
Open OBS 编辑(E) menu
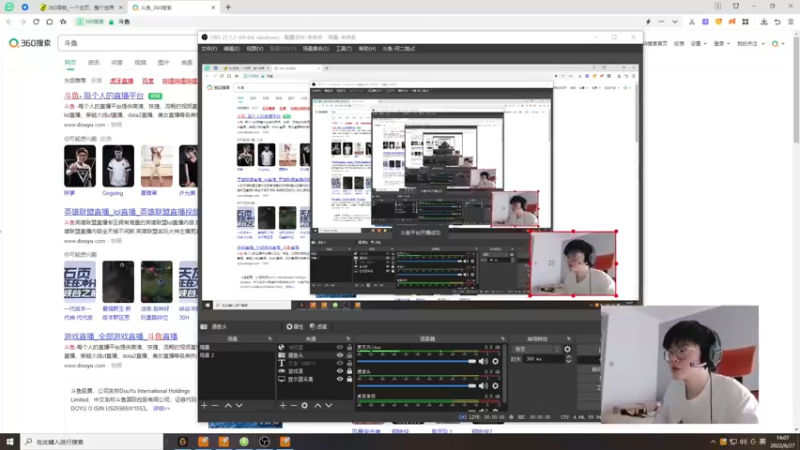[231, 48]
